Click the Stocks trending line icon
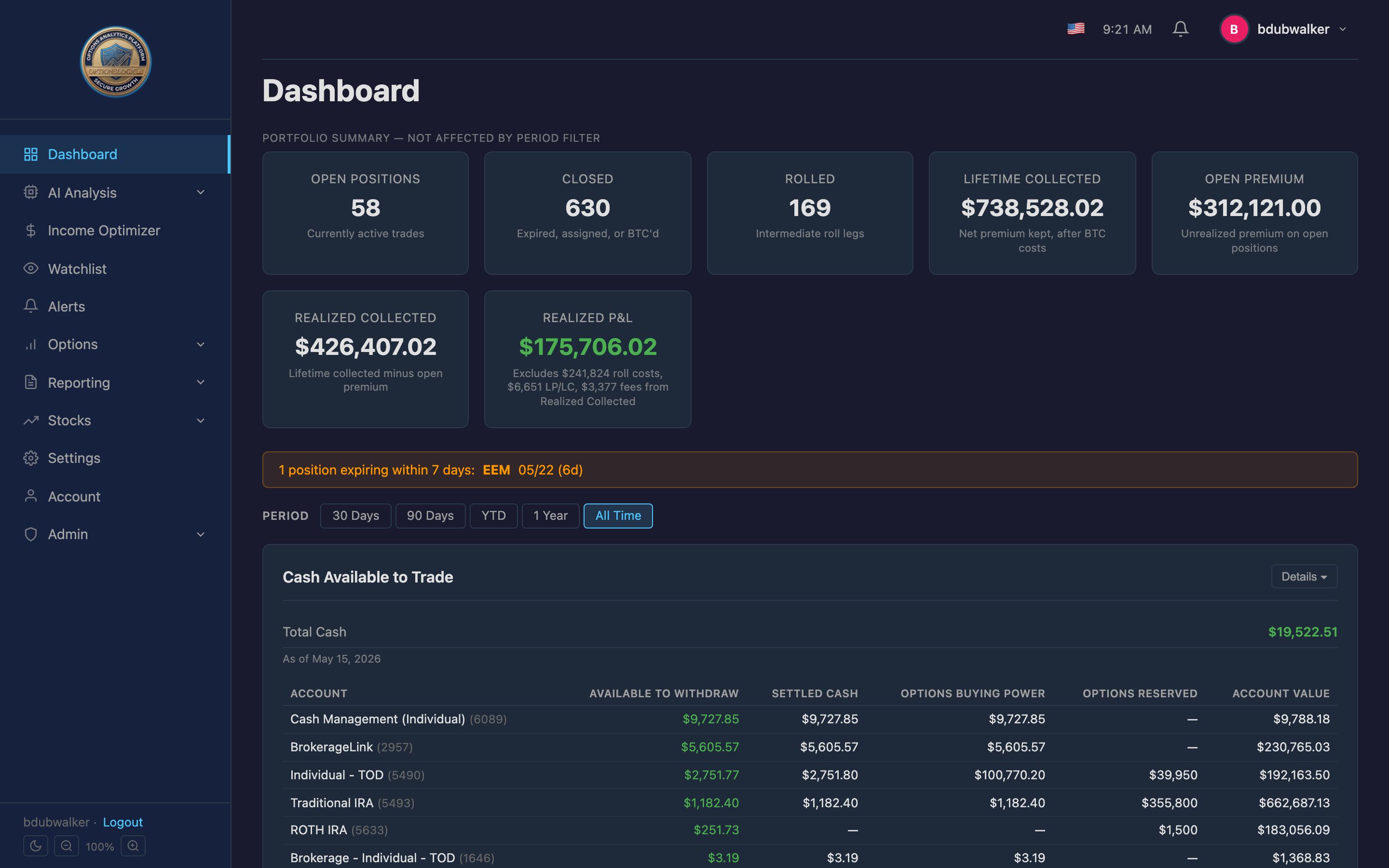The height and width of the screenshot is (868, 1389). (x=31, y=420)
